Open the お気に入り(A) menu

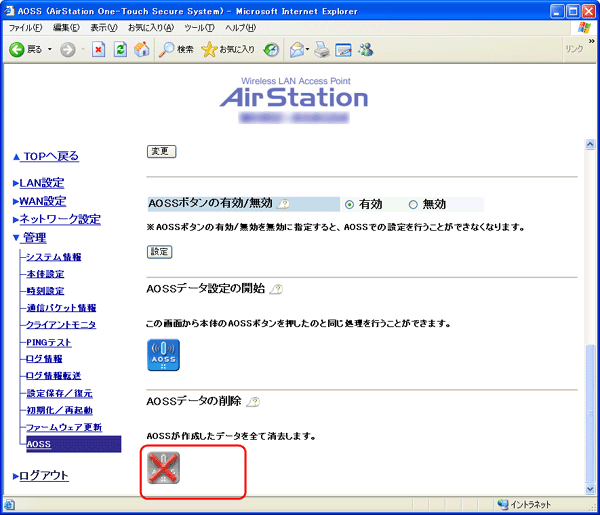[151, 28]
